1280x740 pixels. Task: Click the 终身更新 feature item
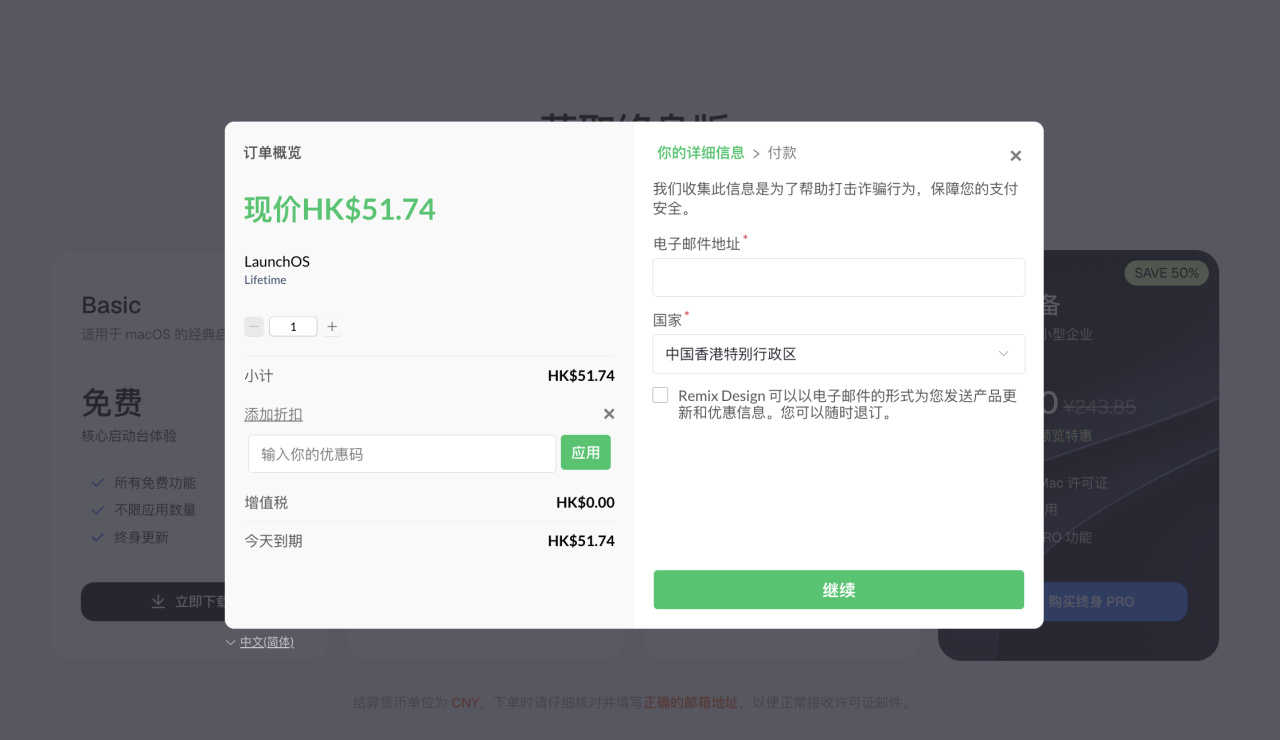[x=131, y=538]
